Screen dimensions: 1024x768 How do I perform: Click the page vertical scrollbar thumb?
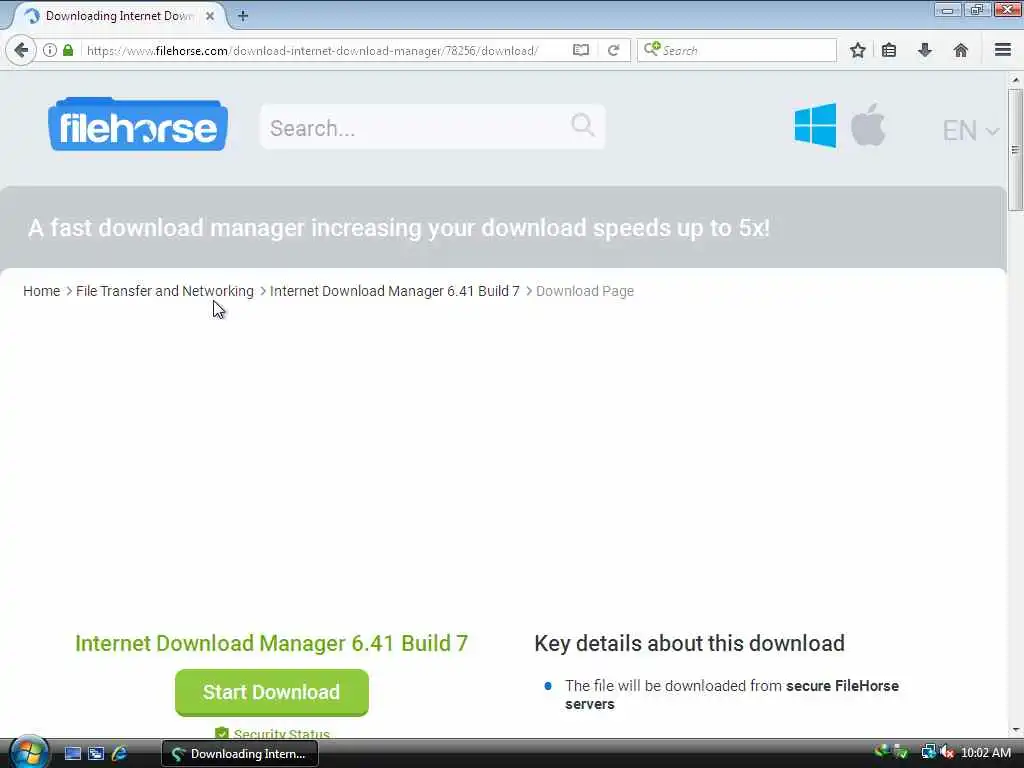point(1015,149)
